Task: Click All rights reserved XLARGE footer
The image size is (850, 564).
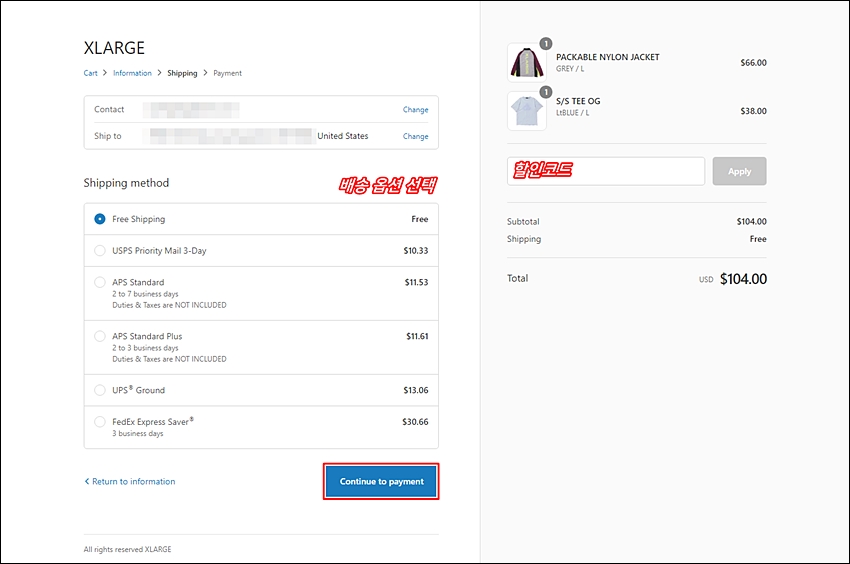Action: click(127, 549)
